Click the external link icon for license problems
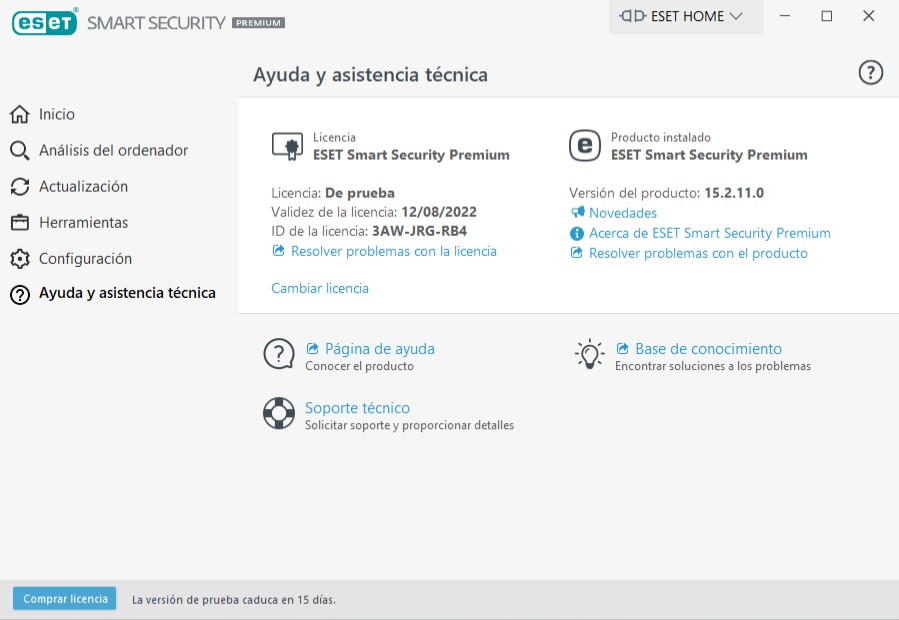Screen dimensions: 899x620 click(279, 251)
